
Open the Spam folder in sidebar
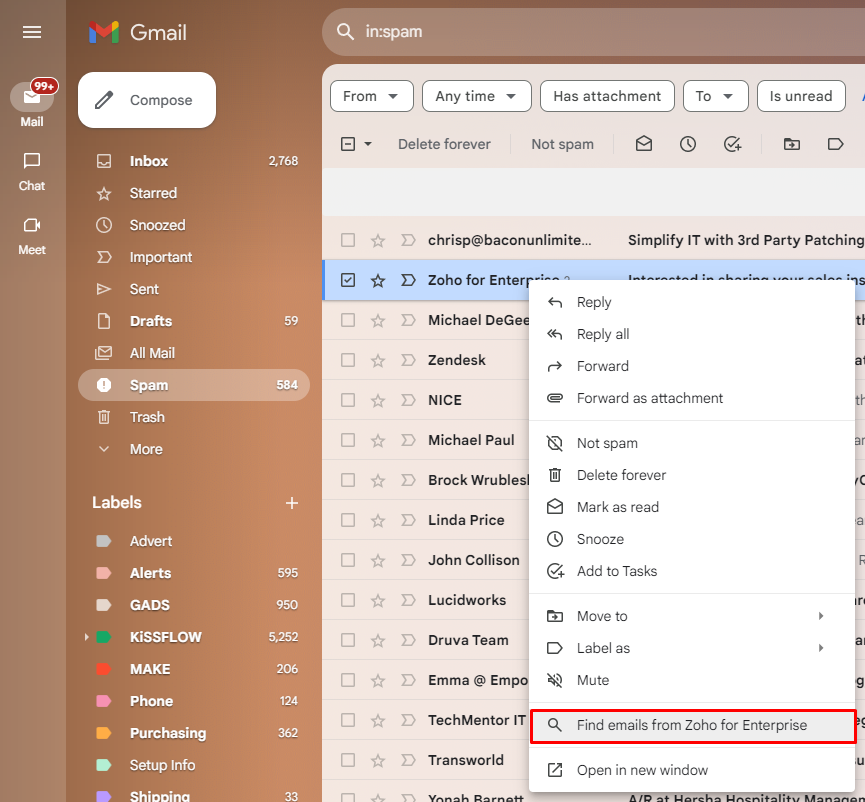(x=194, y=385)
